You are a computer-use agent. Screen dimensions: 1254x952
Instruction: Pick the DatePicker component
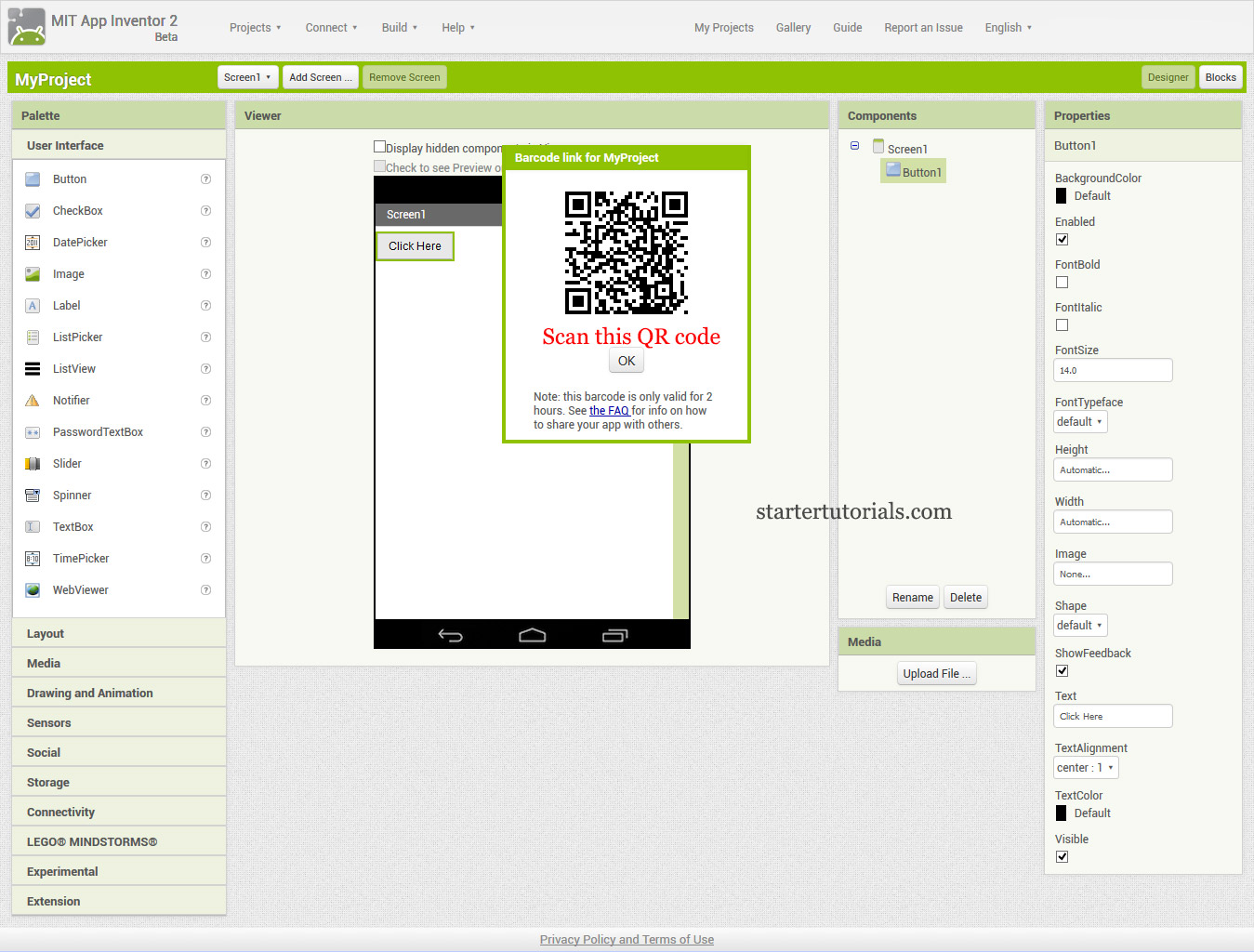tap(80, 242)
